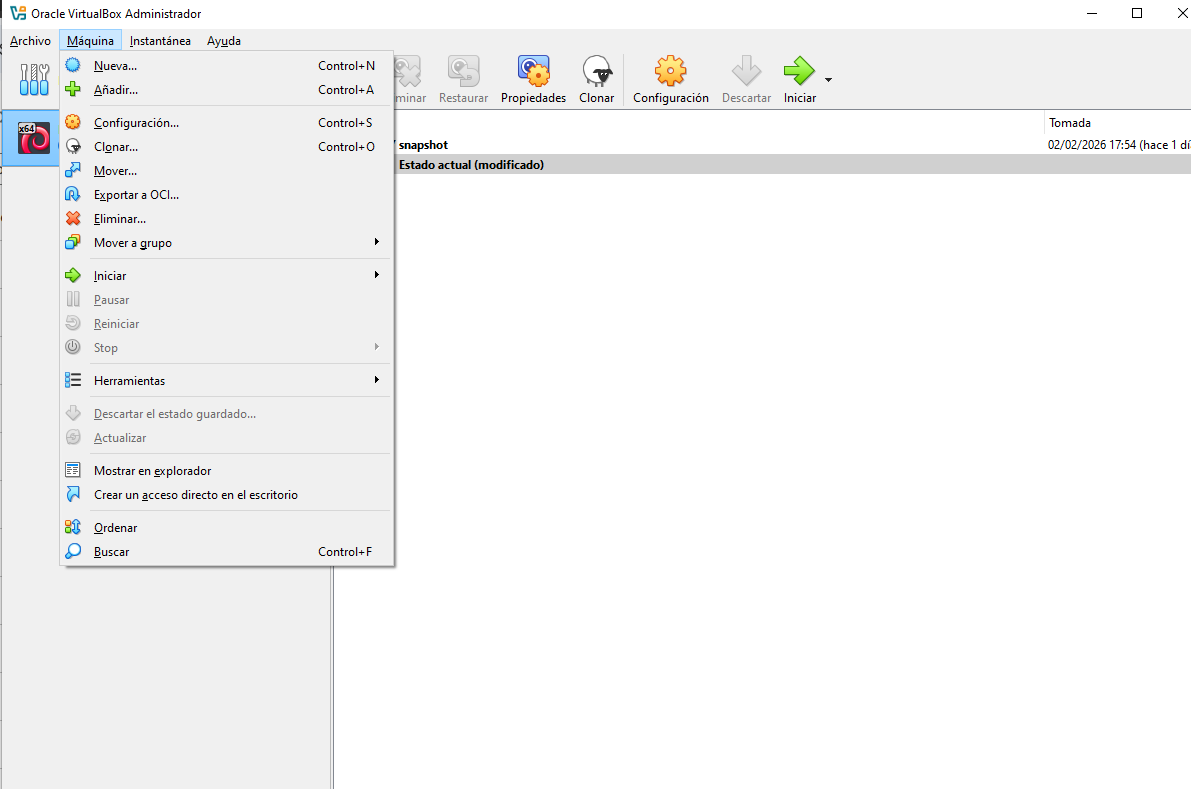
Task: Click the Clonar sheep toolbar icon
Action: [x=597, y=70]
